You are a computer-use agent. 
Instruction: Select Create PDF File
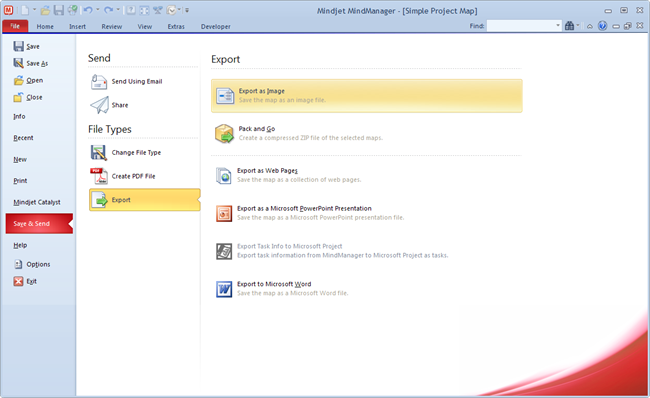click(x=123, y=176)
